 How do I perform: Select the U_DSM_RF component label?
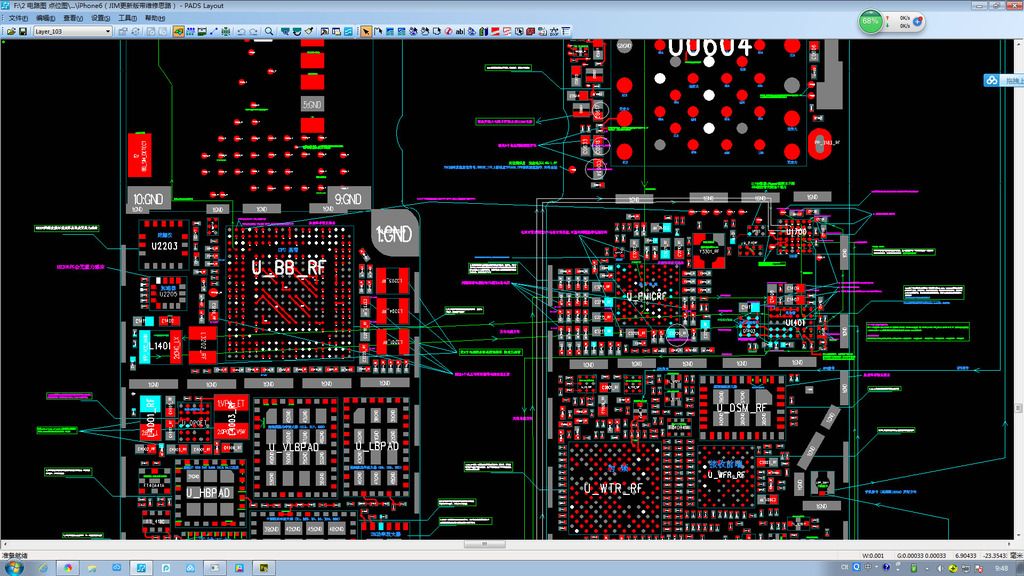(x=742, y=408)
